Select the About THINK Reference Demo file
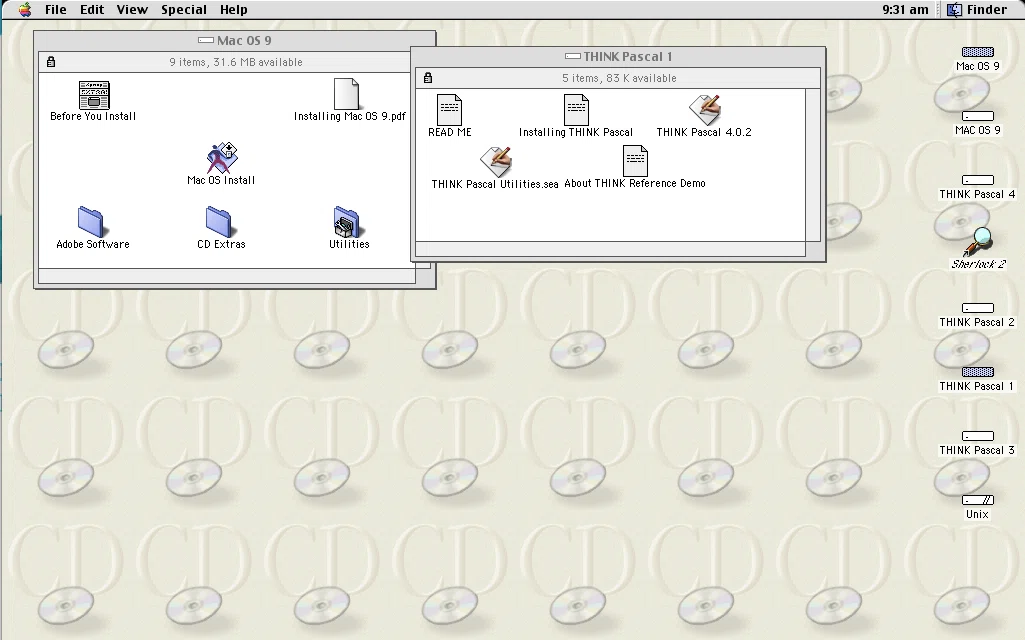 [635, 161]
